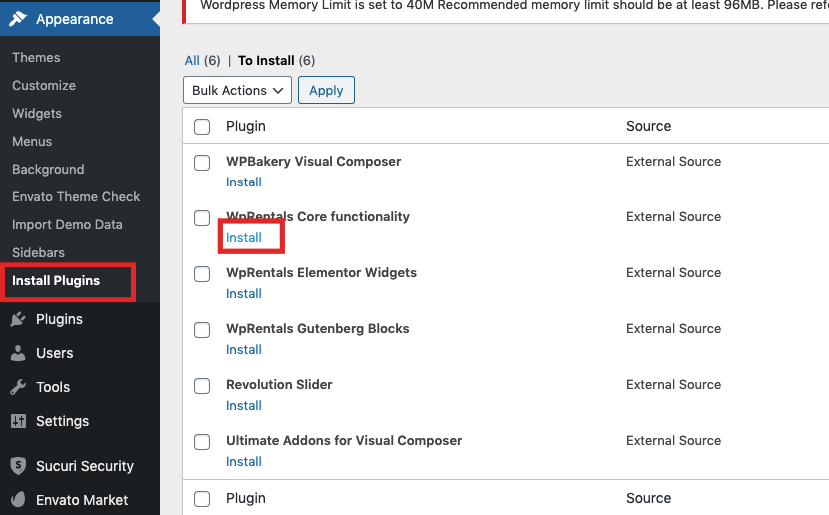The width and height of the screenshot is (829, 515).
Task: Install WPBakery Visual Composer
Action: point(244,182)
